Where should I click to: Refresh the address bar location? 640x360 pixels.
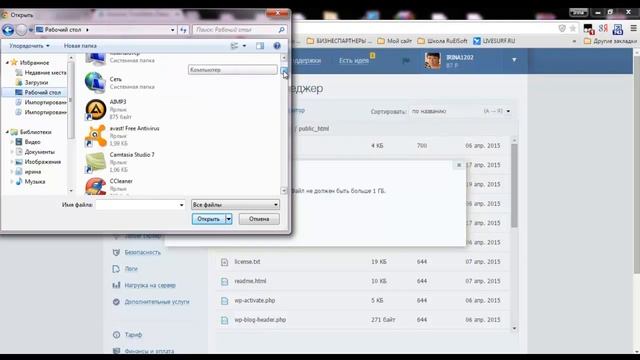tap(183, 30)
